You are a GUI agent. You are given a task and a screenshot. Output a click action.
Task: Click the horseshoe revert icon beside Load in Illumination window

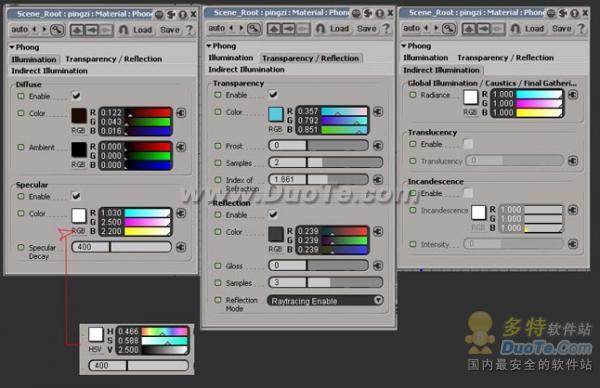click(x=123, y=29)
